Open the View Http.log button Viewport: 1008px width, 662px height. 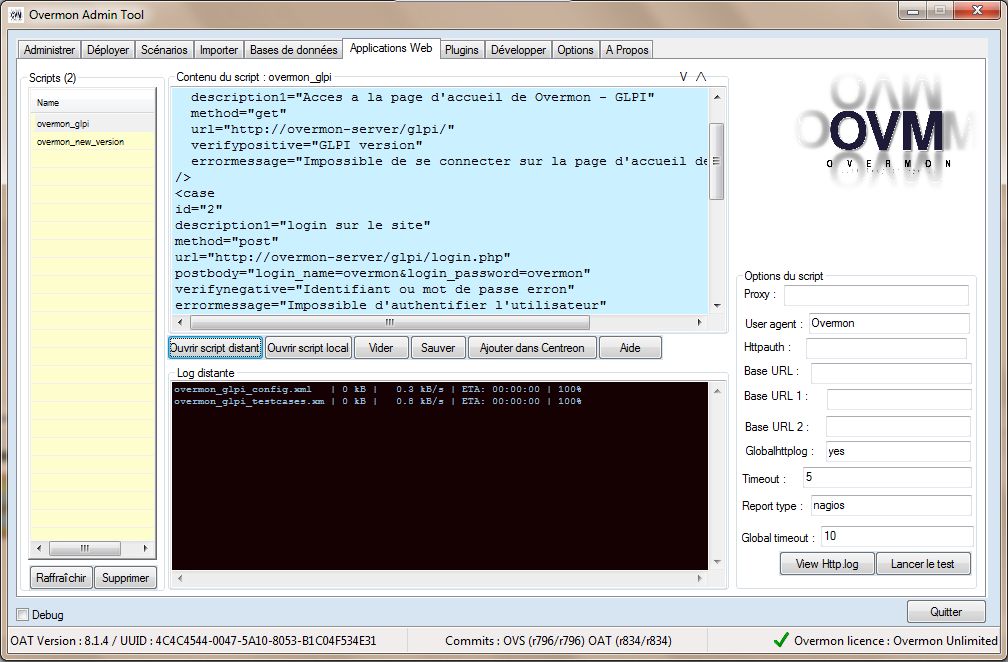coord(826,564)
